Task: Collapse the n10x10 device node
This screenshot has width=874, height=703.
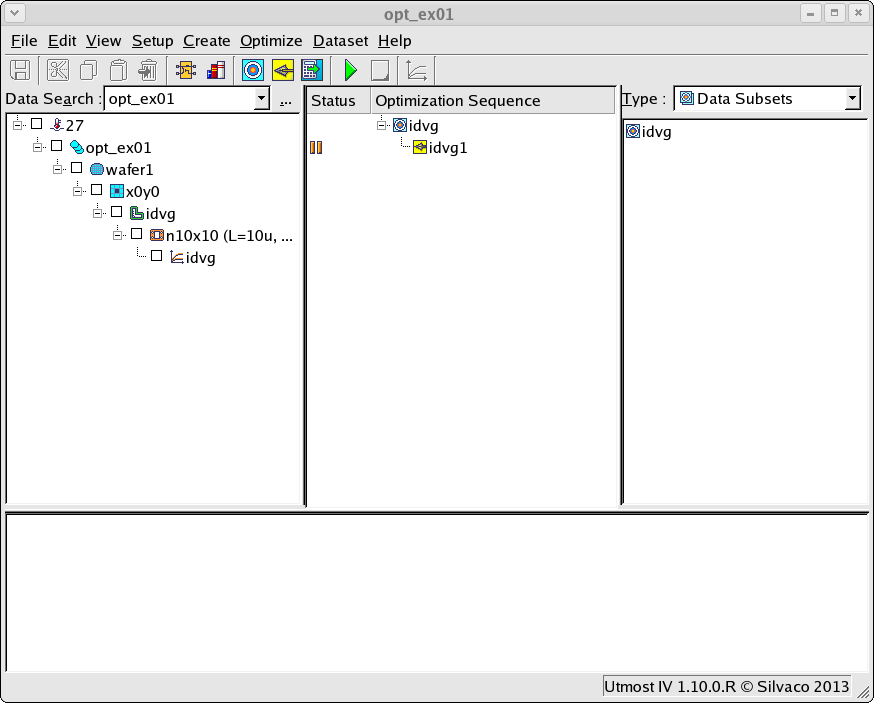Action: (x=118, y=236)
